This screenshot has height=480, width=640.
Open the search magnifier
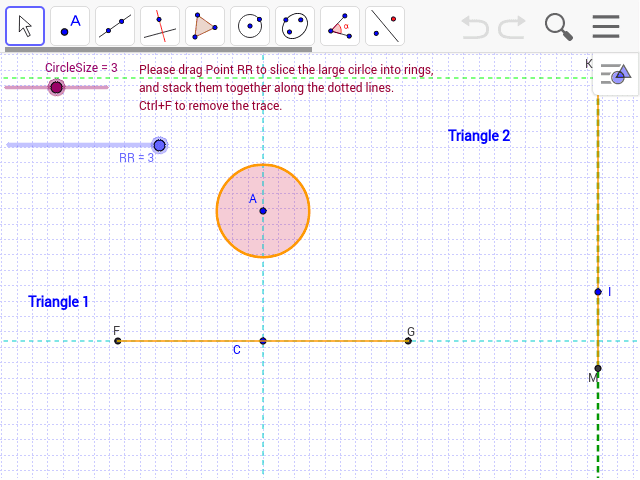559,27
